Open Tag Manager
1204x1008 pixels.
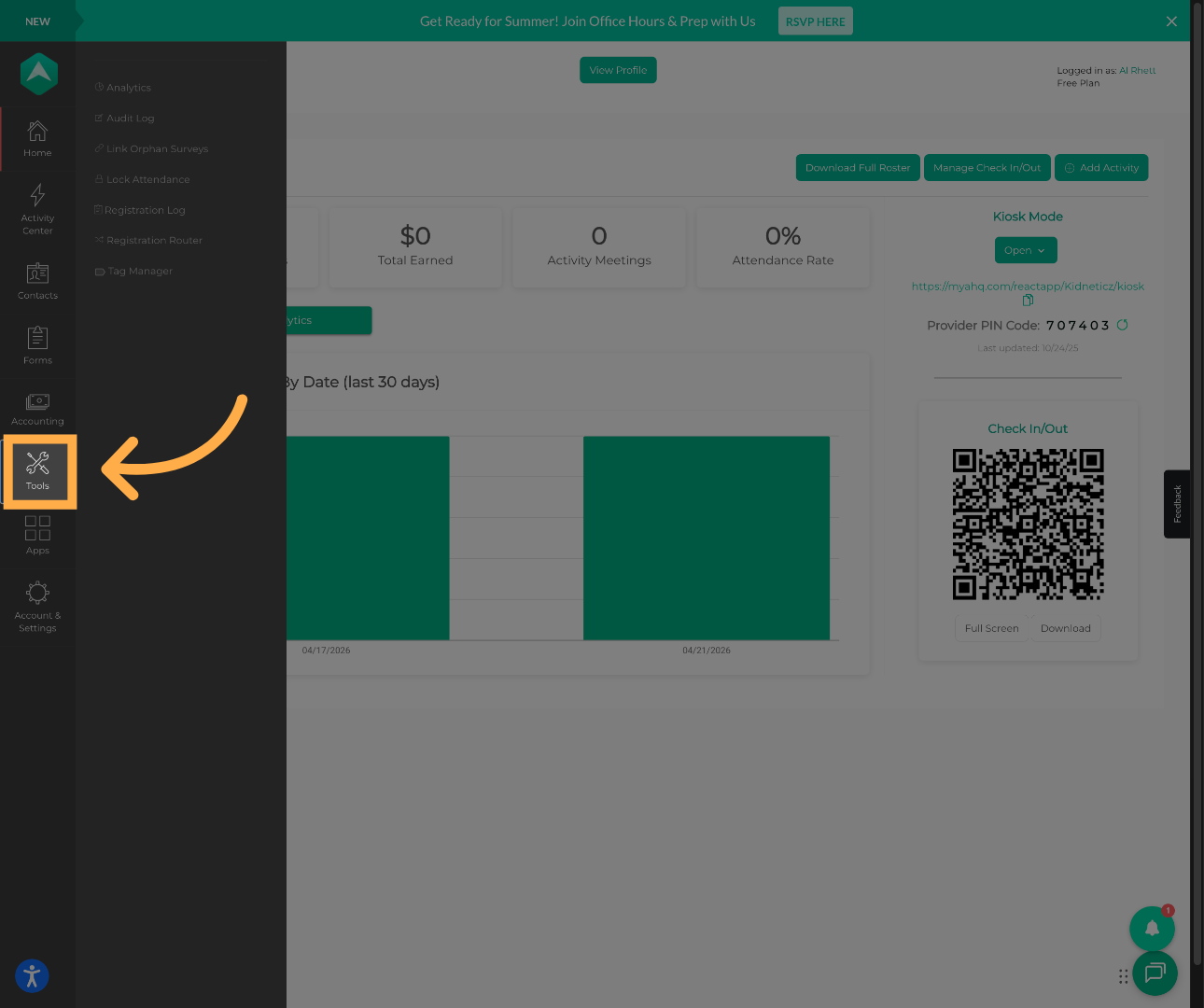point(133,272)
